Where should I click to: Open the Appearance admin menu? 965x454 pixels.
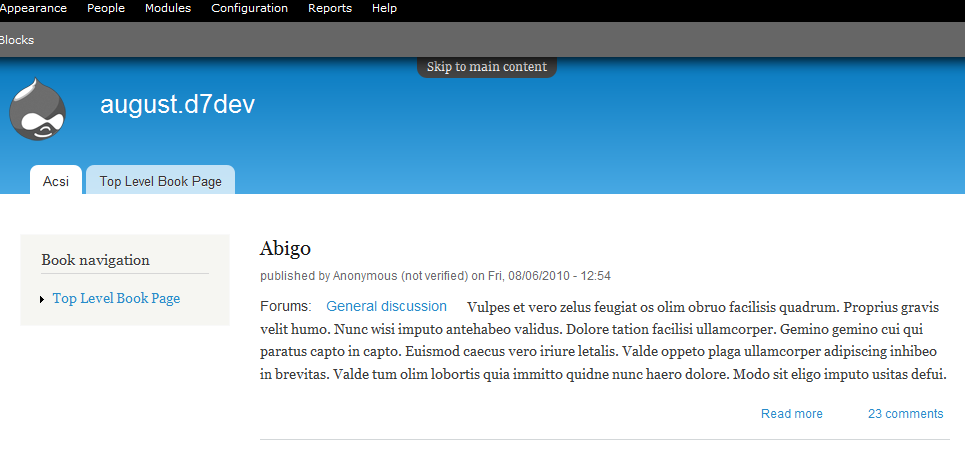click(33, 9)
